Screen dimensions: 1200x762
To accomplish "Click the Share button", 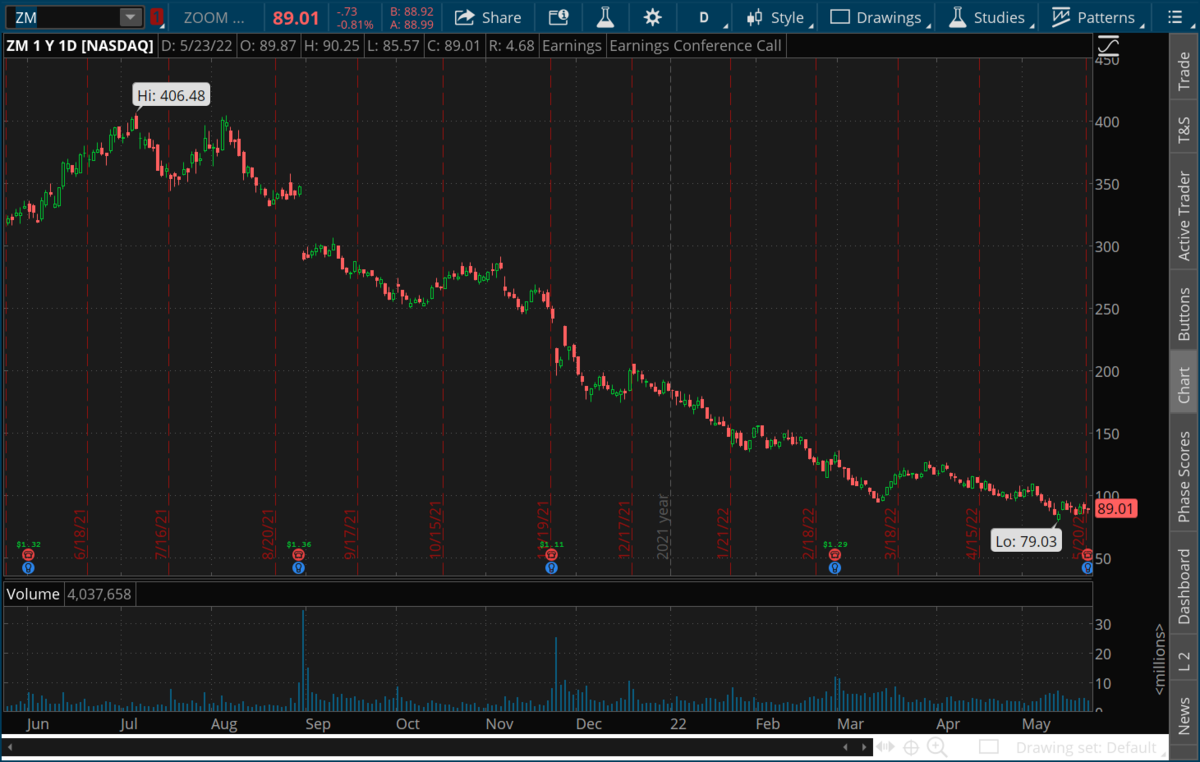I will tap(488, 17).
